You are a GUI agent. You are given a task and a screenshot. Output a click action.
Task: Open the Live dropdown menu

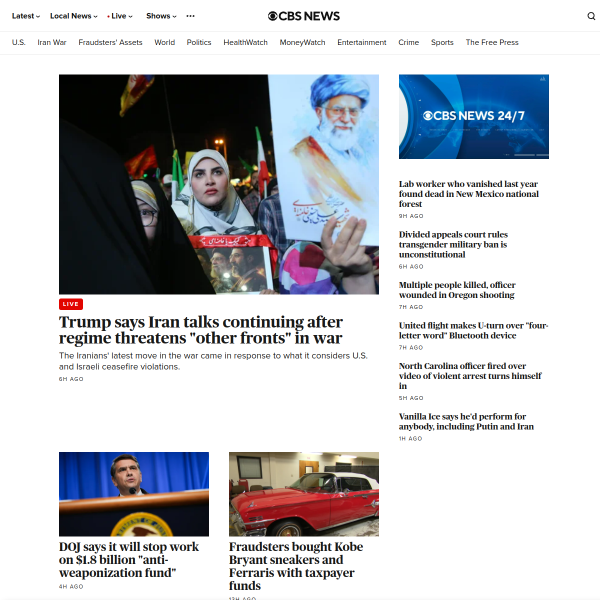click(120, 16)
